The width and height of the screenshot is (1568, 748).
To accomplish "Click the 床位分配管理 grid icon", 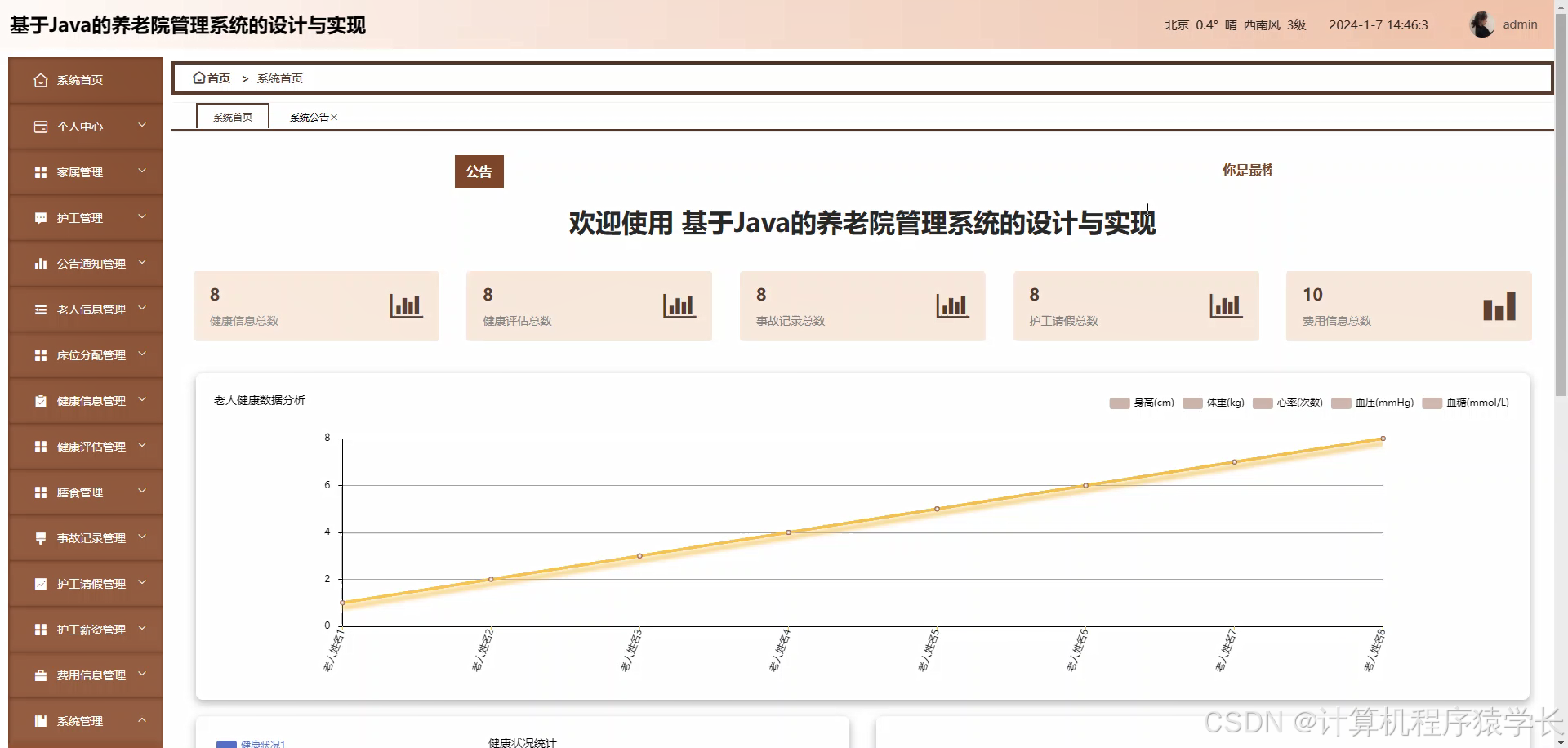I will click(41, 355).
